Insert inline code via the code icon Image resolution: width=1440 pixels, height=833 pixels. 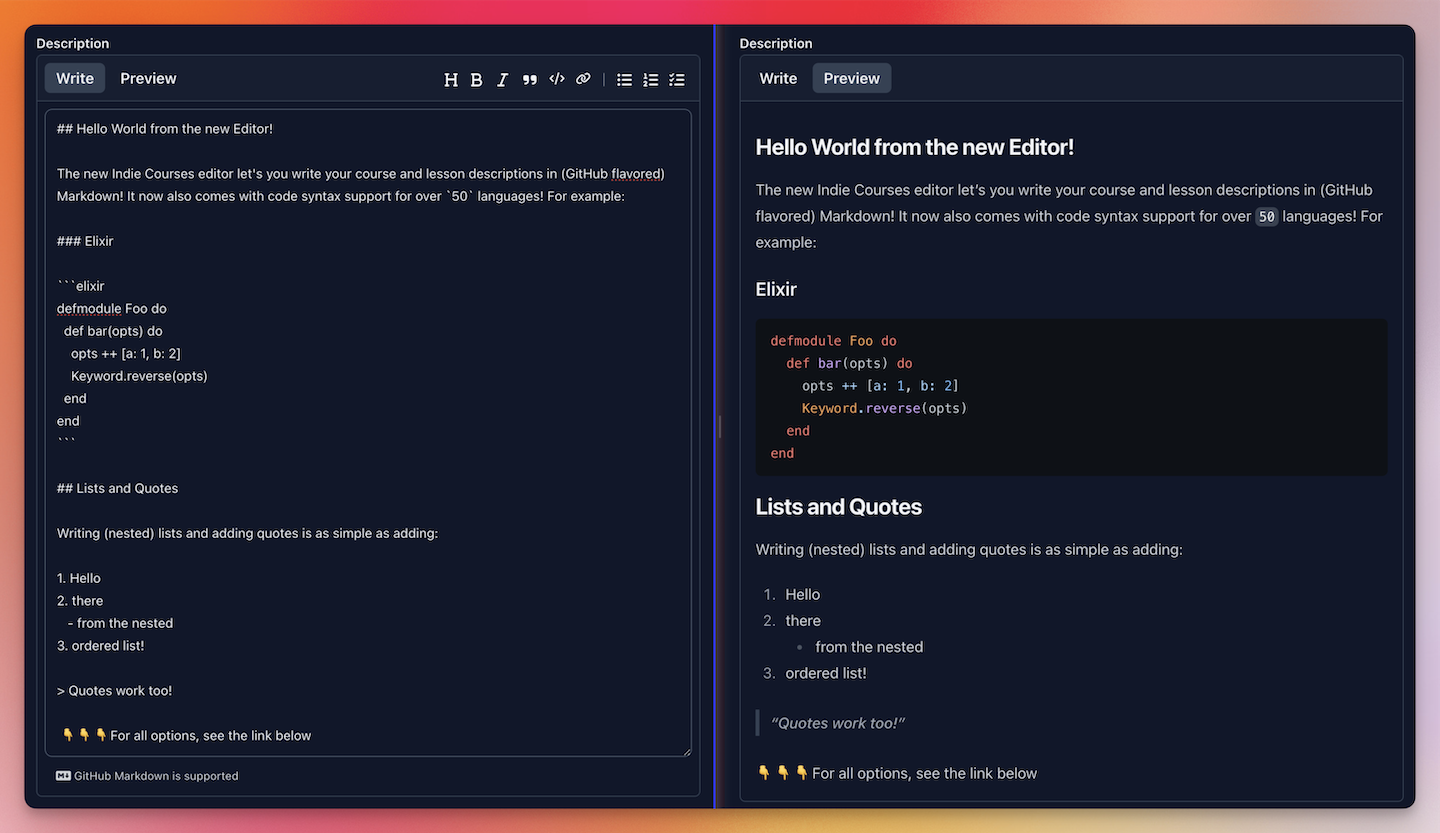pyautogui.click(x=556, y=79)
